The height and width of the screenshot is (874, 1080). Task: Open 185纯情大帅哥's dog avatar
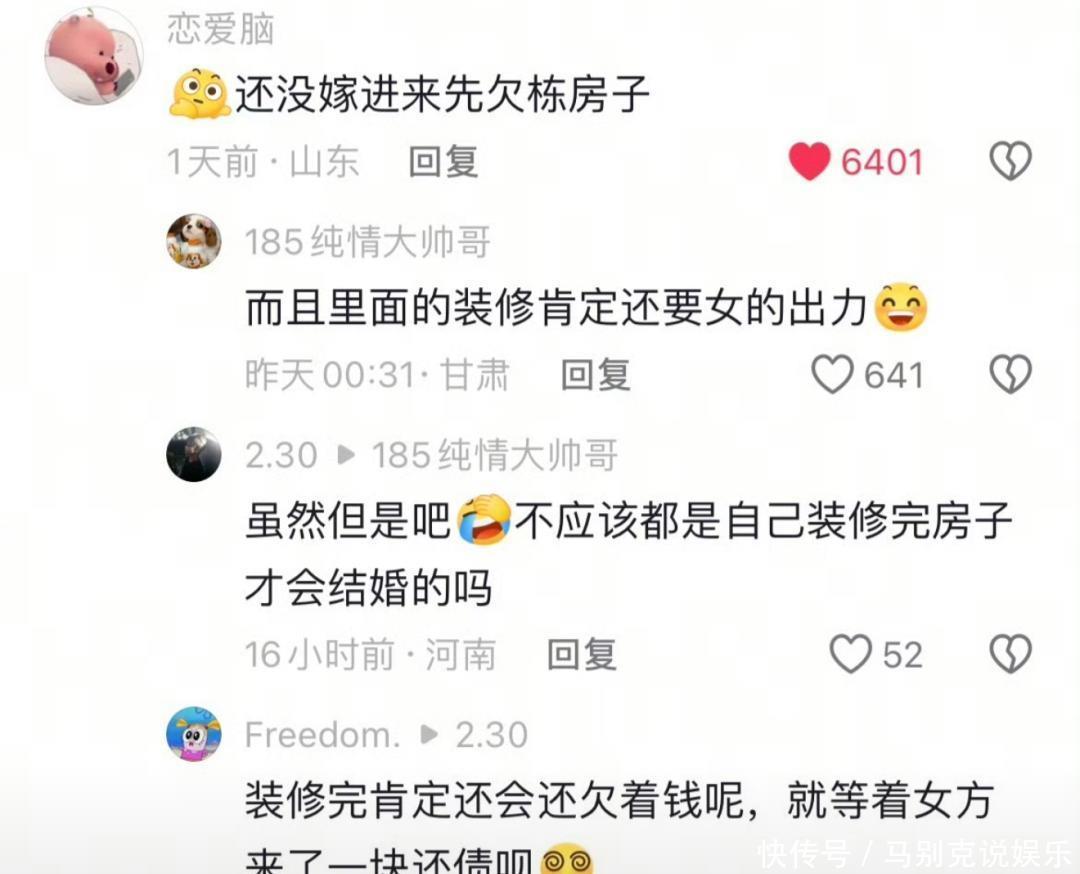point(194,241)
